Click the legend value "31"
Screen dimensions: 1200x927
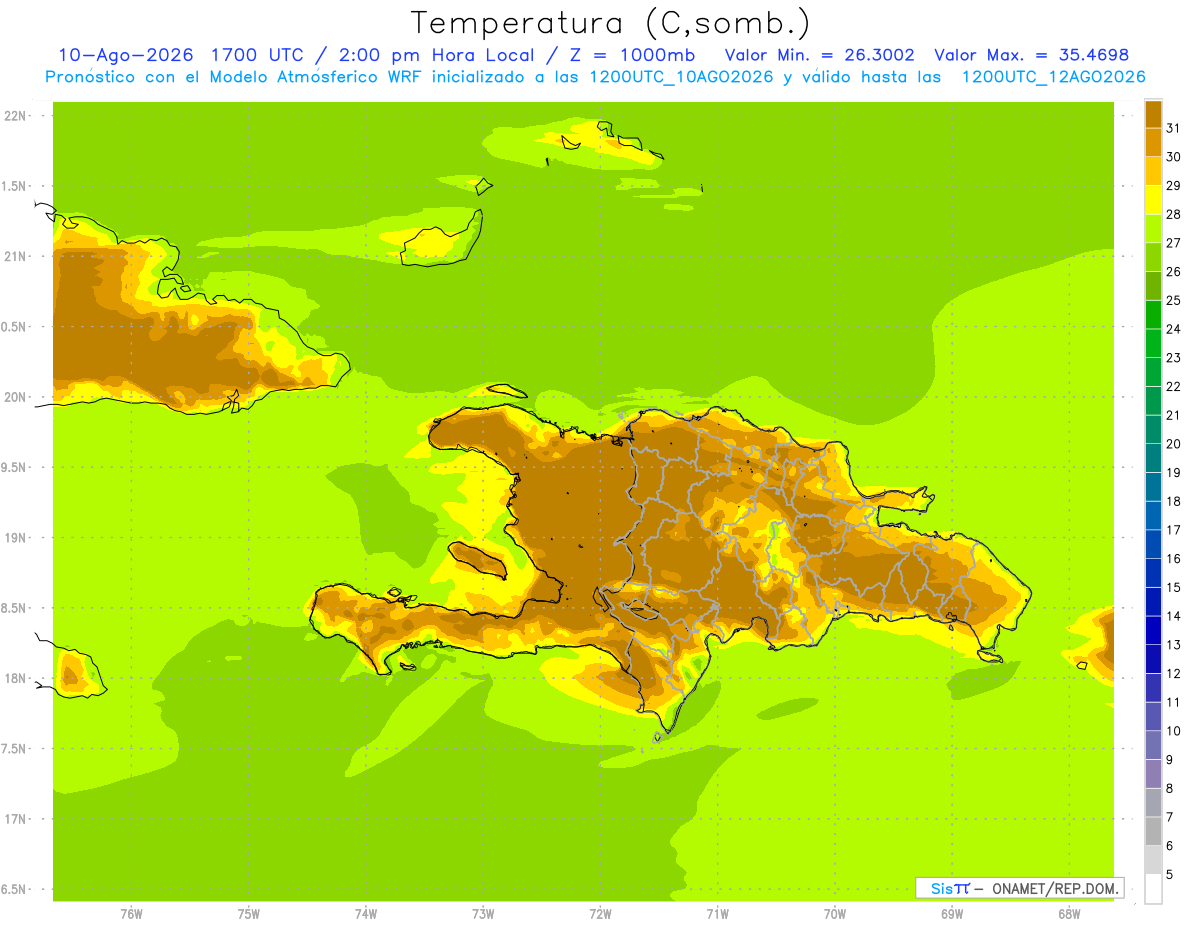point(1173,128)
